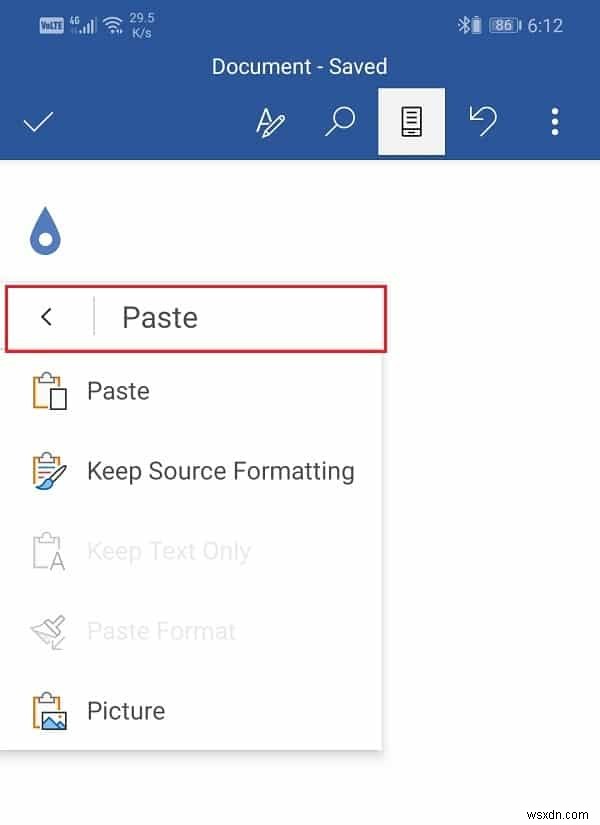Select Keep Text Only option
Screen dimensions: 600x825
(x=168, y=551)
